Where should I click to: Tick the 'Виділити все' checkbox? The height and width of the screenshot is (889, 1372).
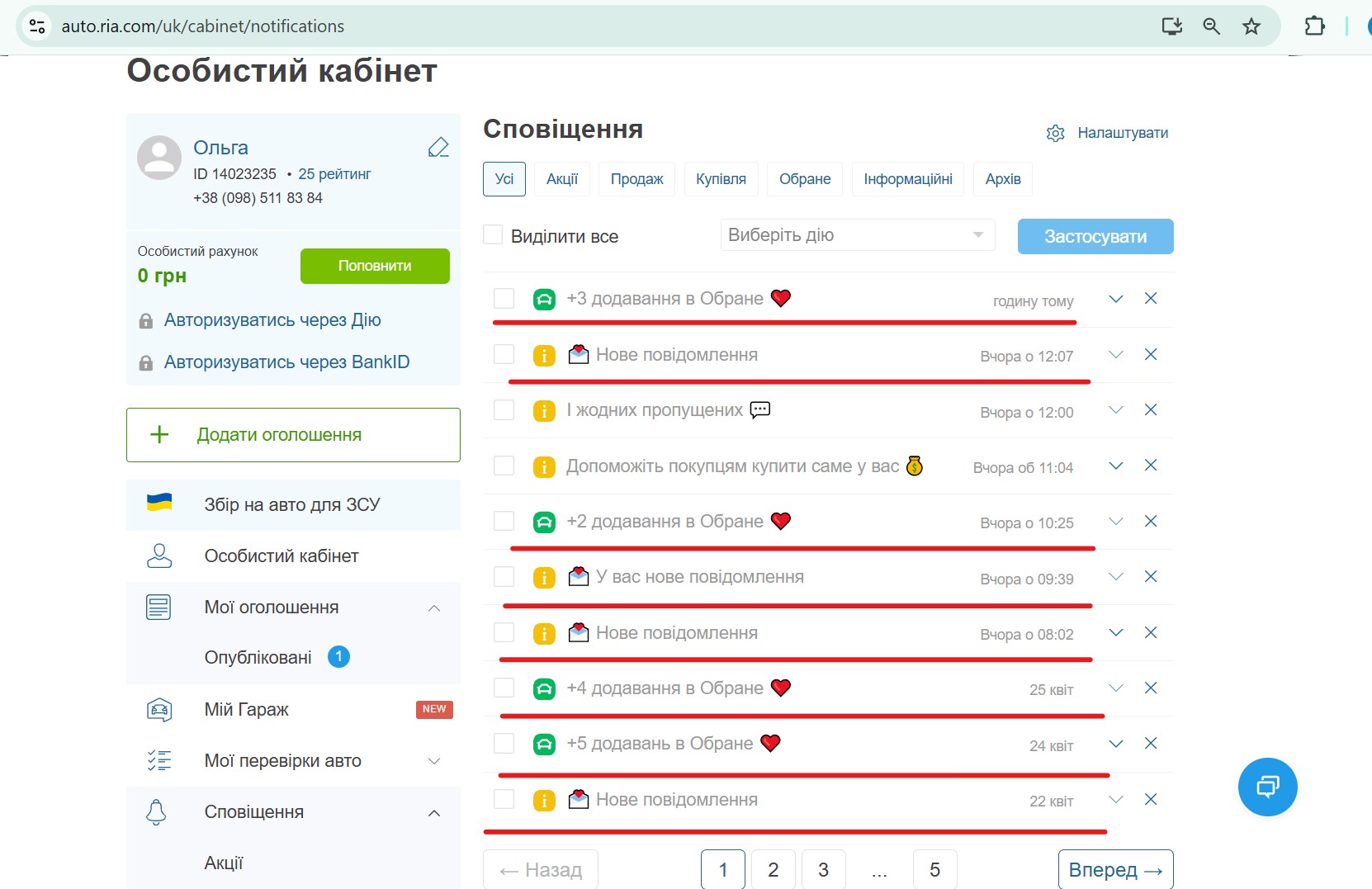click(x=493, y=234)
